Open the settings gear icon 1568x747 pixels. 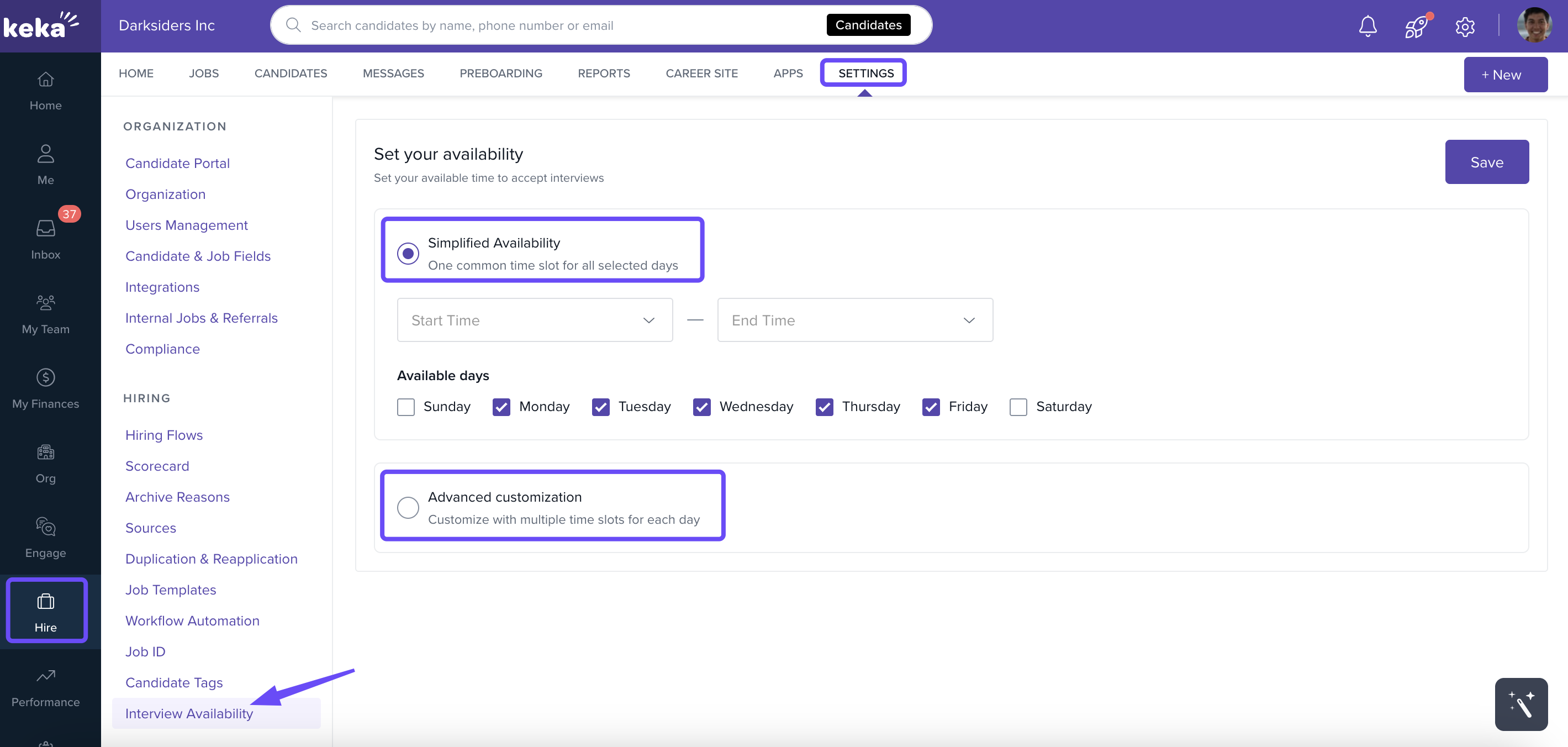tap(1465, 26)
